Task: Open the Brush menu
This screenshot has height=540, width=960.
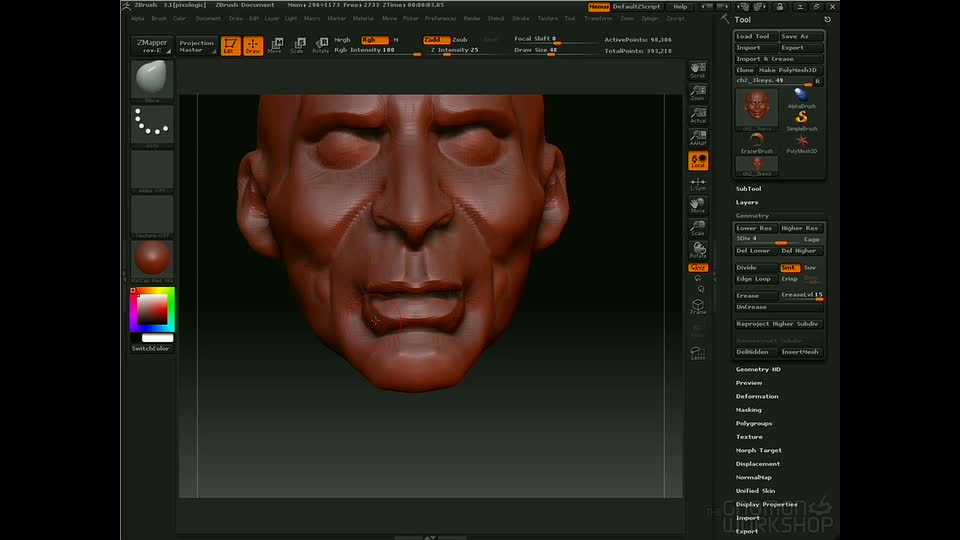Action: [159, 18]
